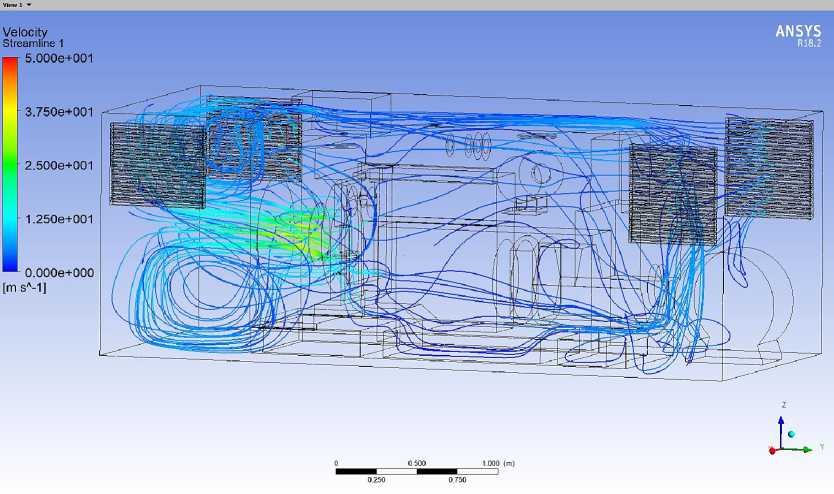
Task: Click the 1.000 (m) ruler label
Action: pos(497,463)
